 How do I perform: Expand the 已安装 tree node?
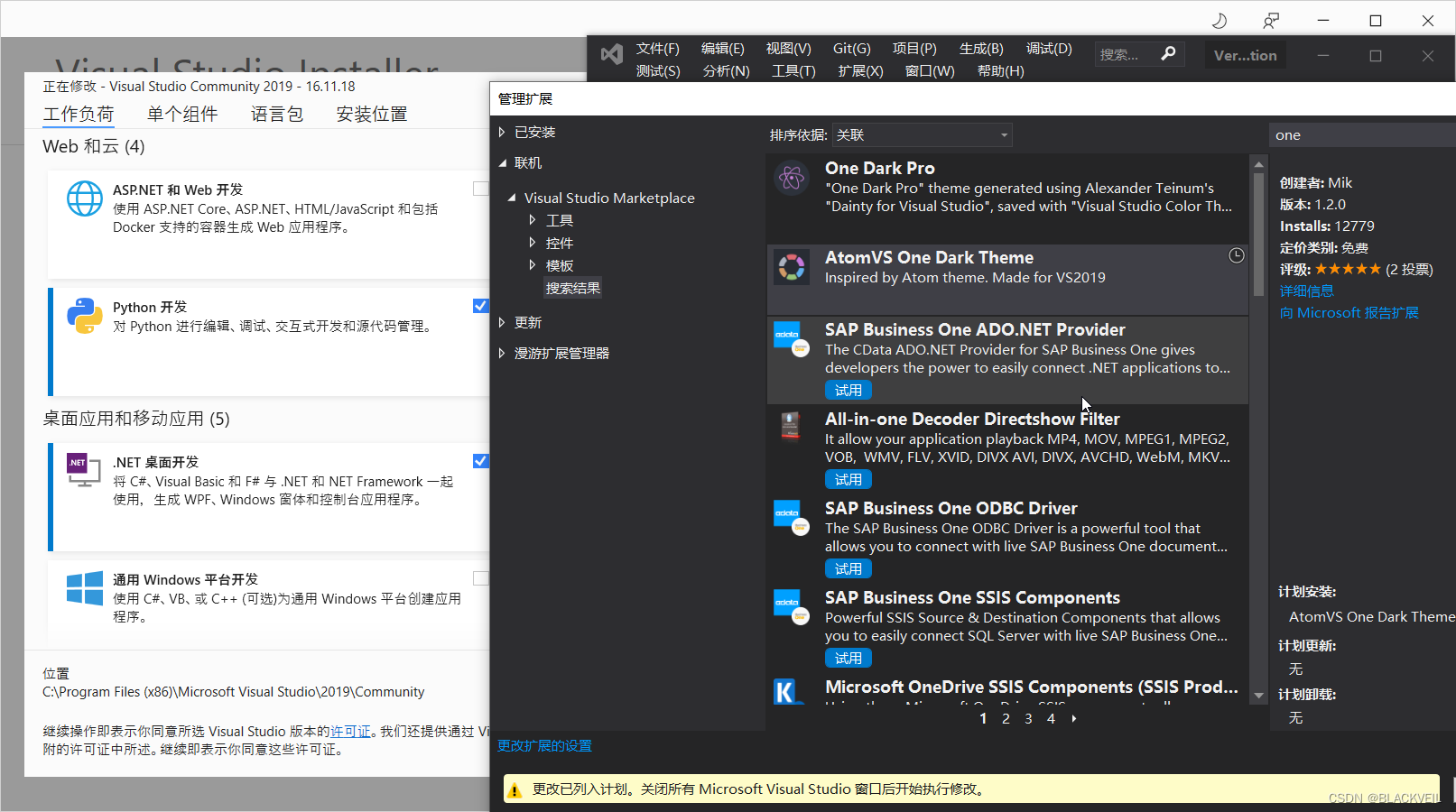coord(502,133)
